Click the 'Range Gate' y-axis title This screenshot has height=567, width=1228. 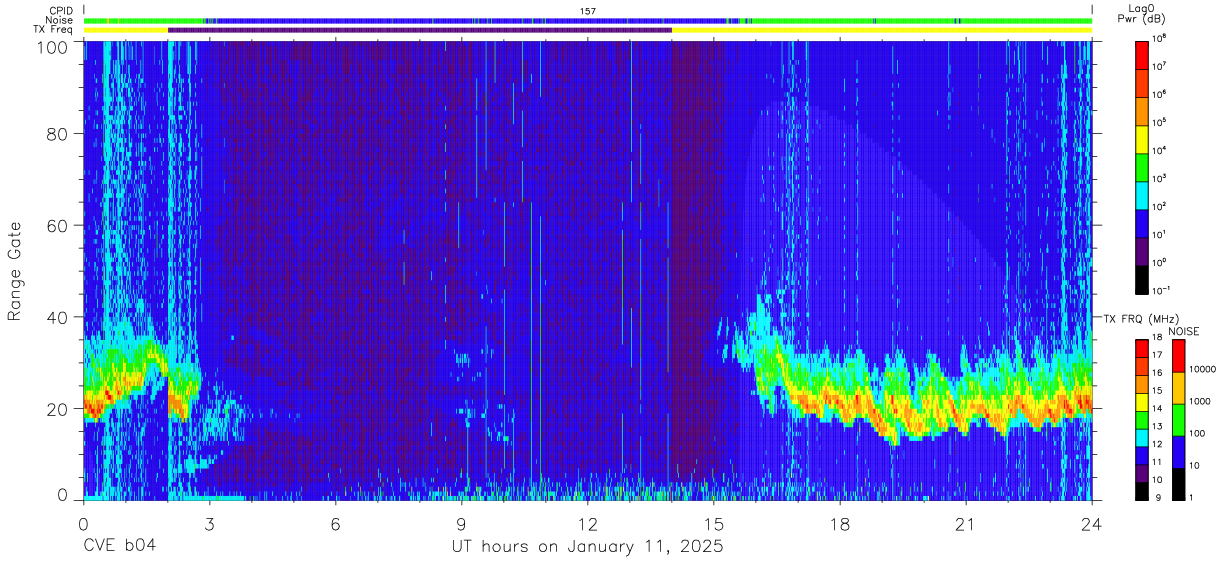[15, 271]
